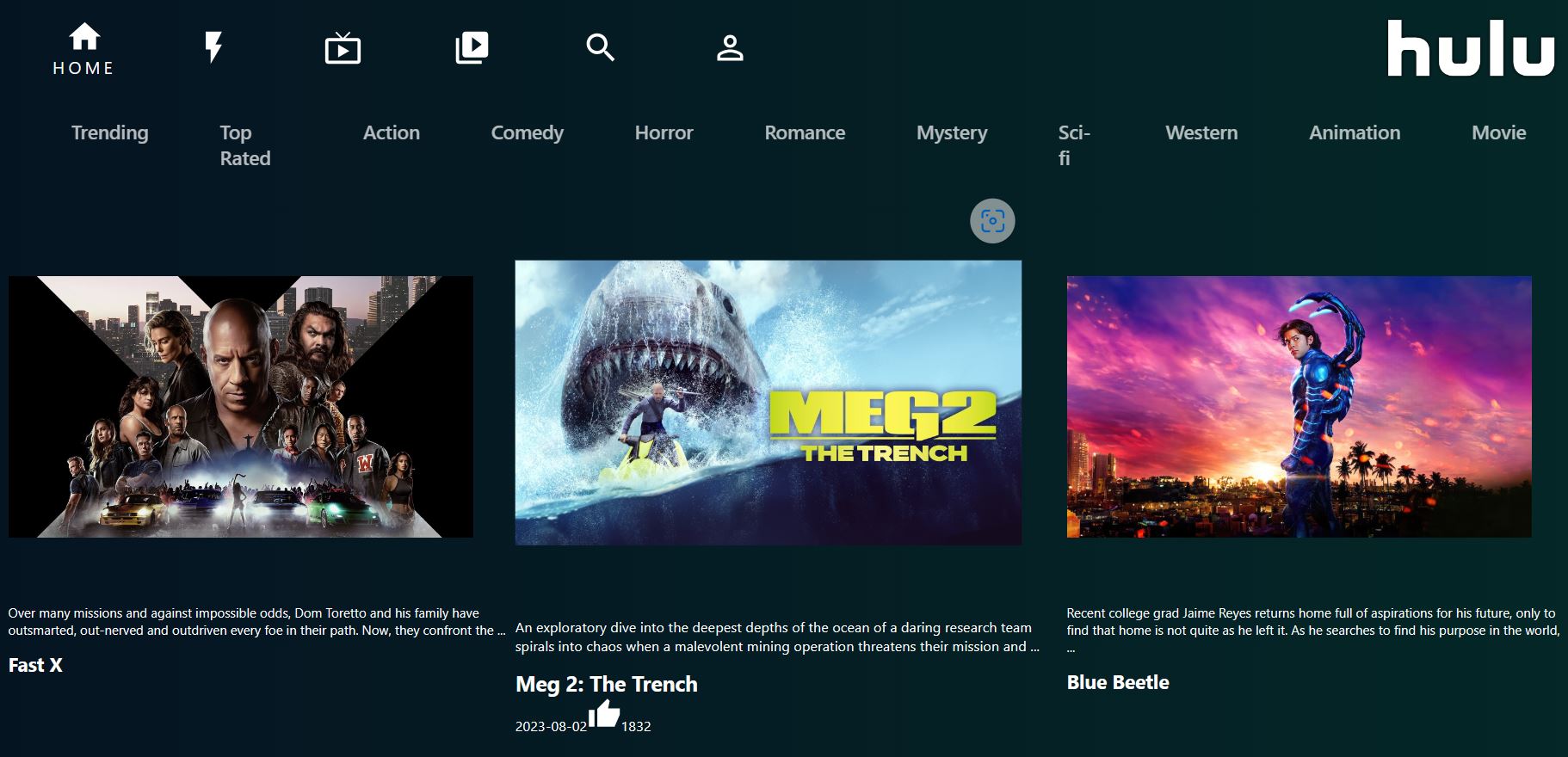Open the lightning bolt trending icon
1568x757 pixels.
(213, 47)
